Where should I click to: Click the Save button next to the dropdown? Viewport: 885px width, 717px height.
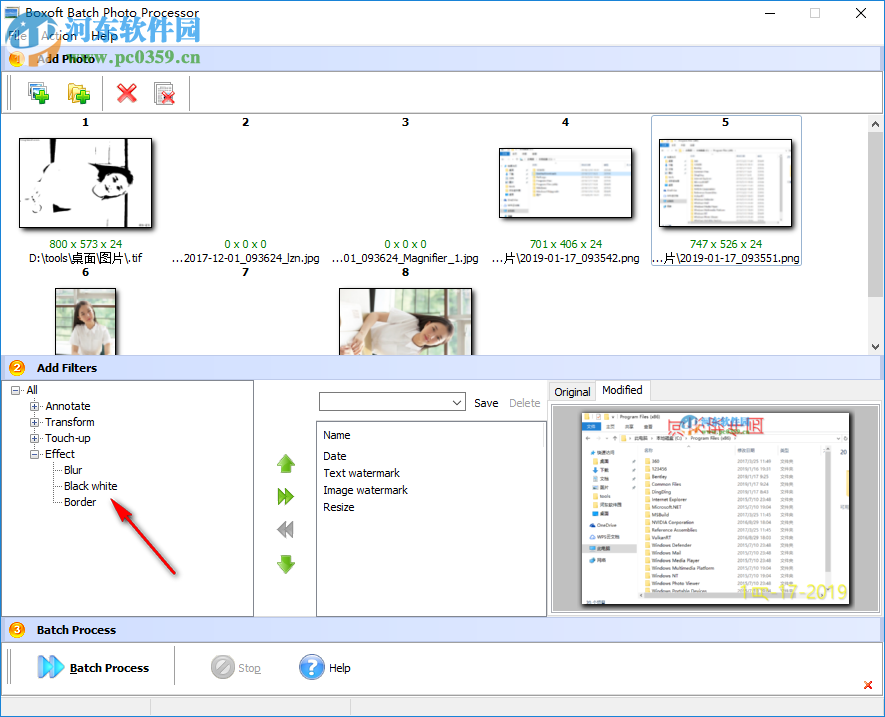pyautogui.click(x=486, y=402)
